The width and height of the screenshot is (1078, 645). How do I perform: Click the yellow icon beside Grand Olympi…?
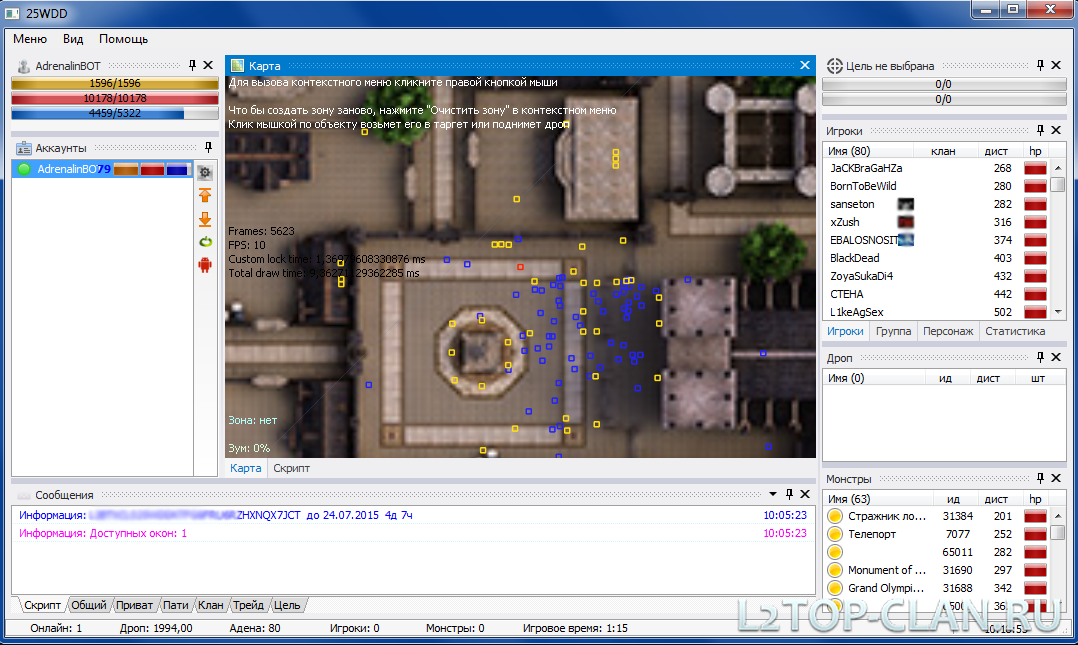(x=835, y=588)
